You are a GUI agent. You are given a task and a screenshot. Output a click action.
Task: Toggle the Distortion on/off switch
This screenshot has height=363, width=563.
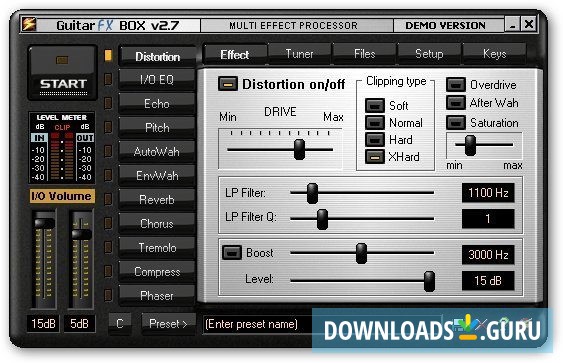click(228, 84)
